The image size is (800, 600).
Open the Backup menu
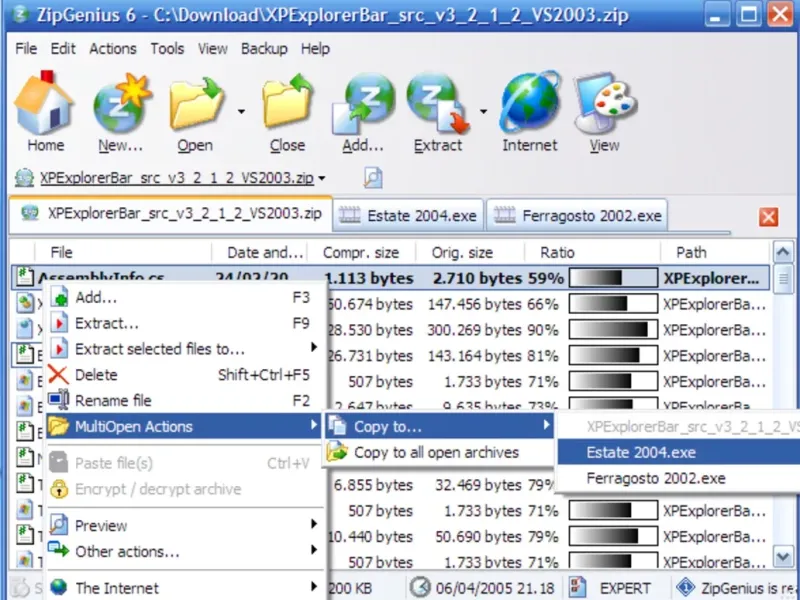point(264,48)
